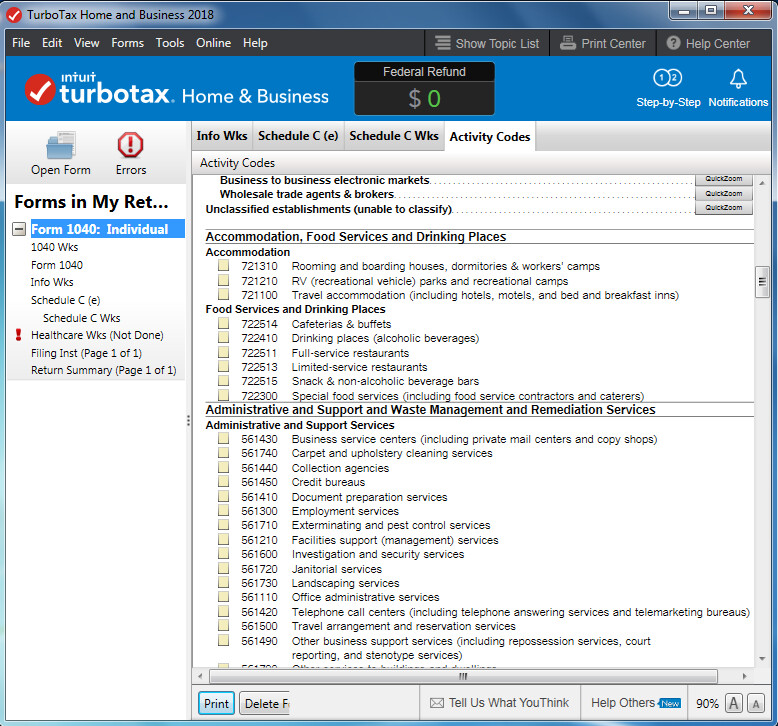
Task: QuickZoom for Unclassified establishments
Action: click(x=723, y=207)
